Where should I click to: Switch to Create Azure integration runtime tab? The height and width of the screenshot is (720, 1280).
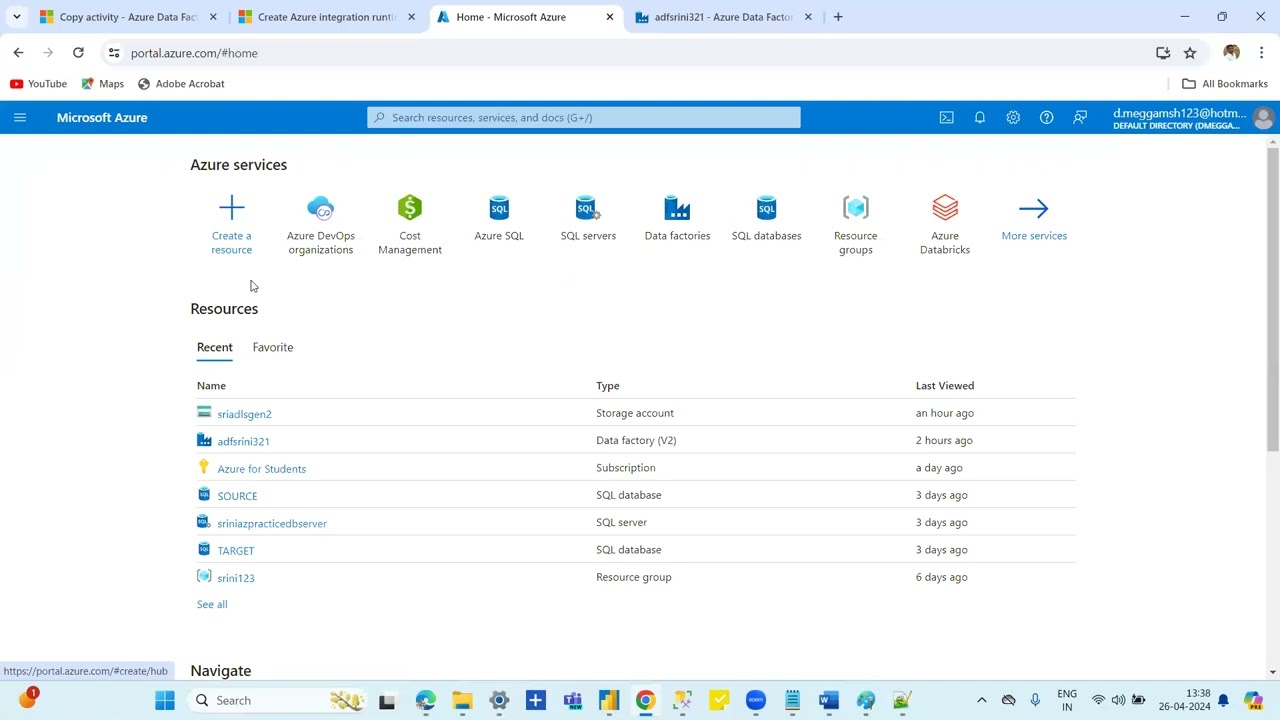[325, 17]
